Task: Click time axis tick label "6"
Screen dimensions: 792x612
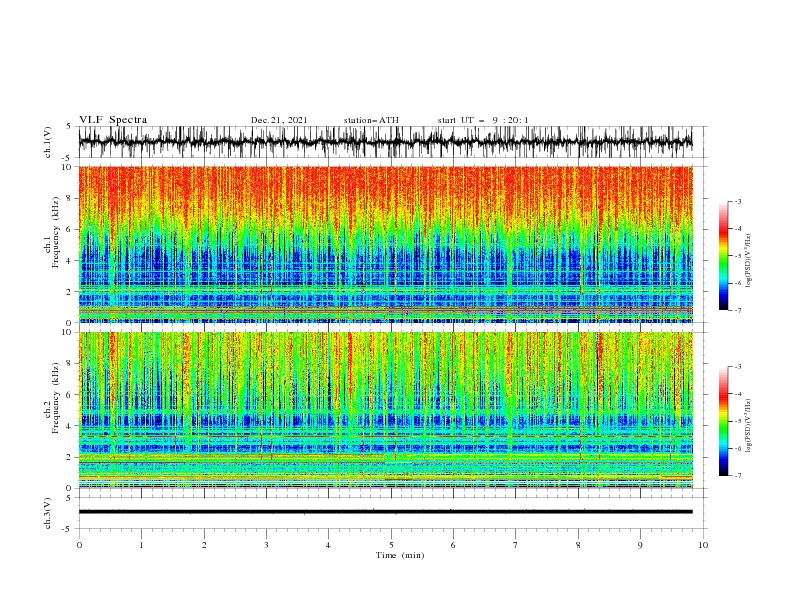Action: click(453, 545)
